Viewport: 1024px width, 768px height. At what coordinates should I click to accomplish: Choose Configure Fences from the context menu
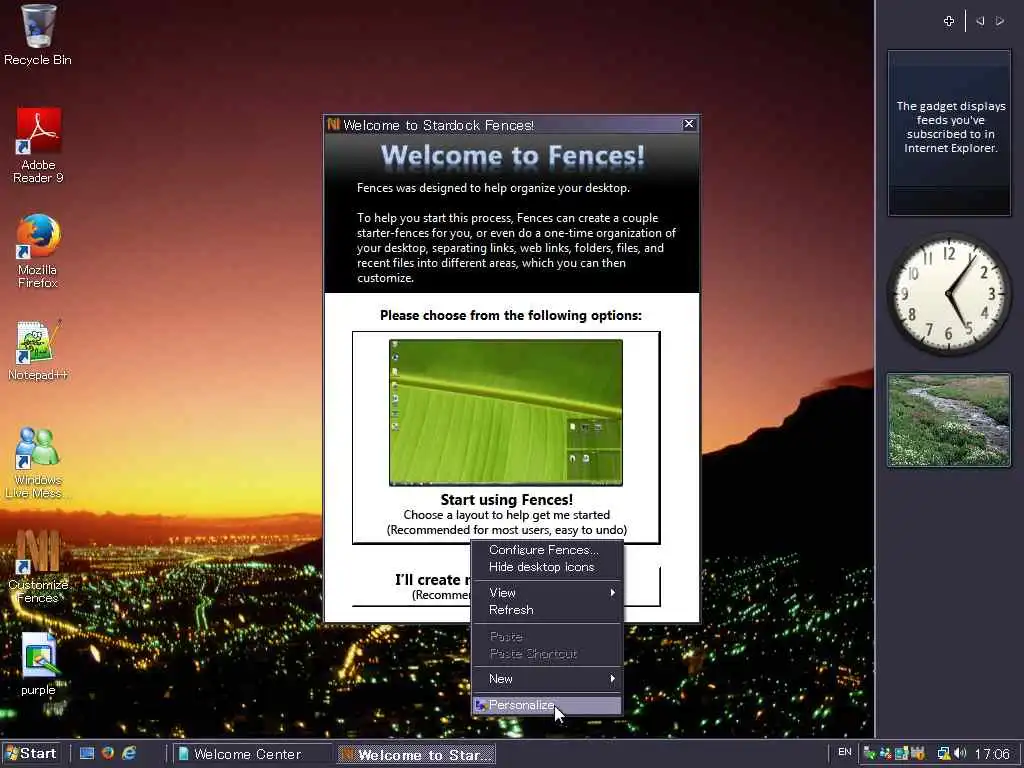547,550
